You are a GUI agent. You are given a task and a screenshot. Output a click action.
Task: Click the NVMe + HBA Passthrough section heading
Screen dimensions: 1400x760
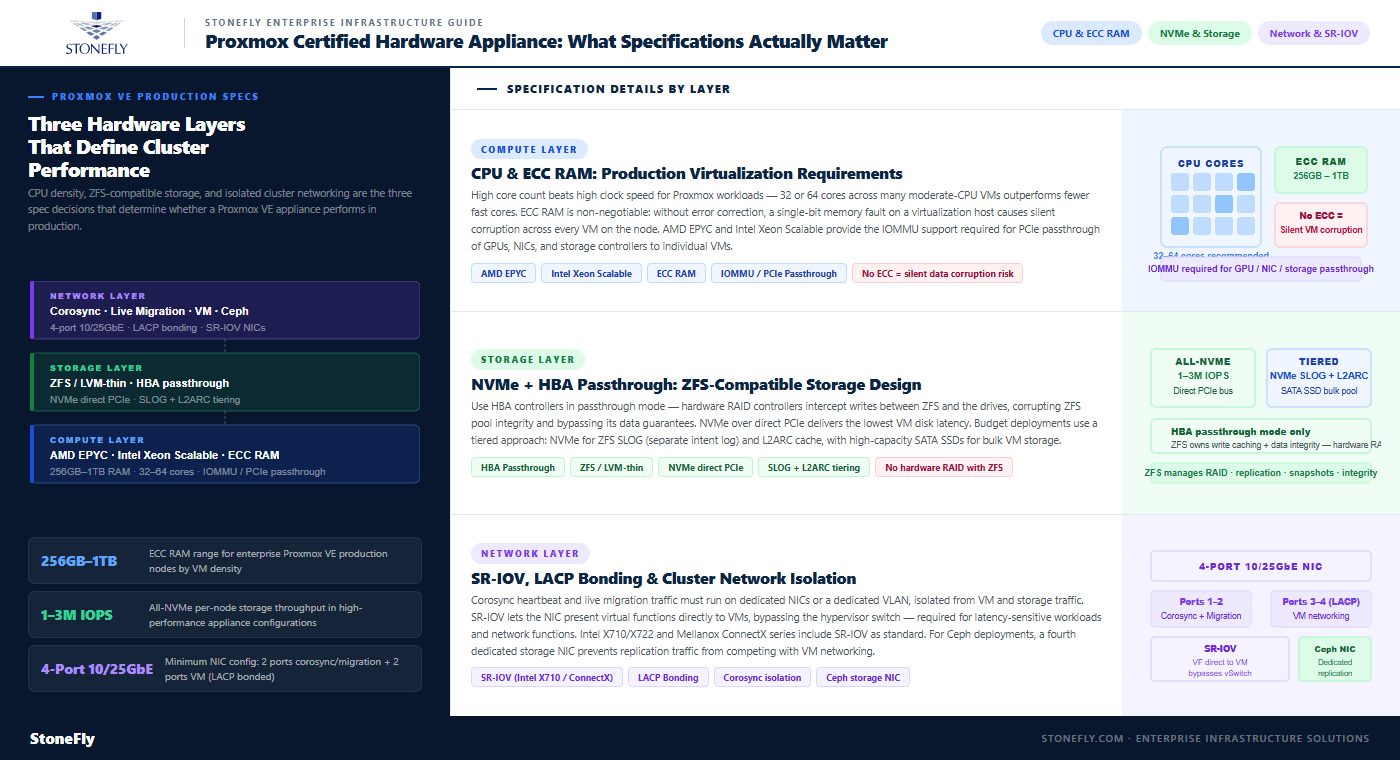coord(696,385)
